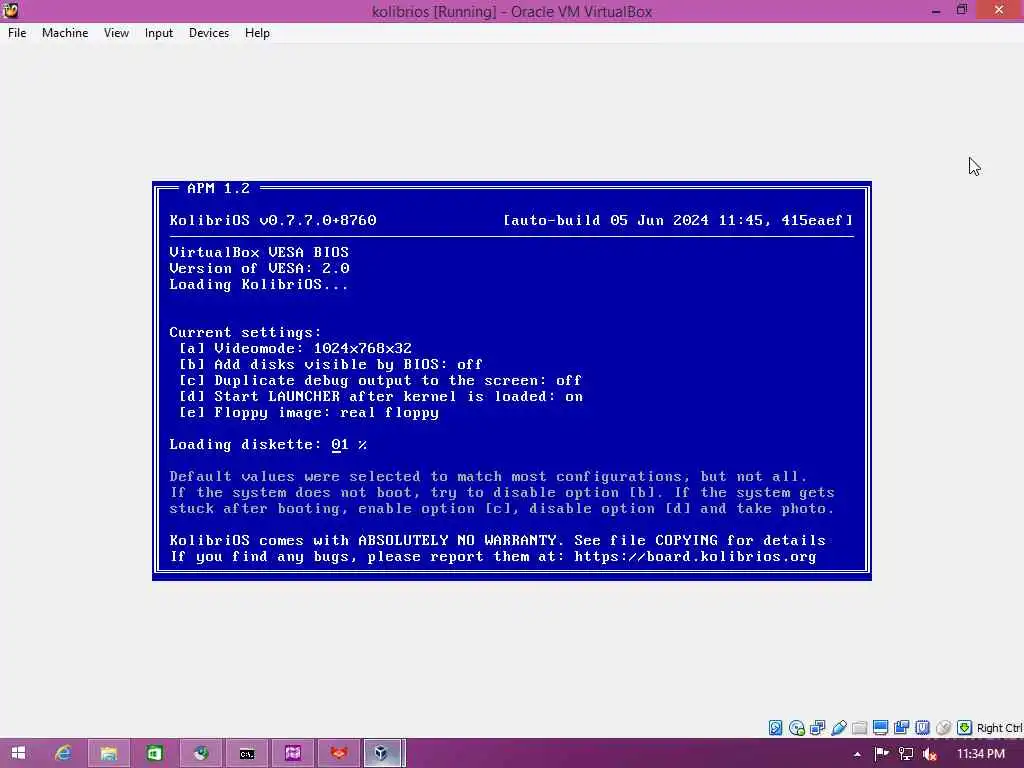Click the '[a] Videomode: 1024x768x32' line
This screenshot has width=1024, height=768.
(295, 348)
